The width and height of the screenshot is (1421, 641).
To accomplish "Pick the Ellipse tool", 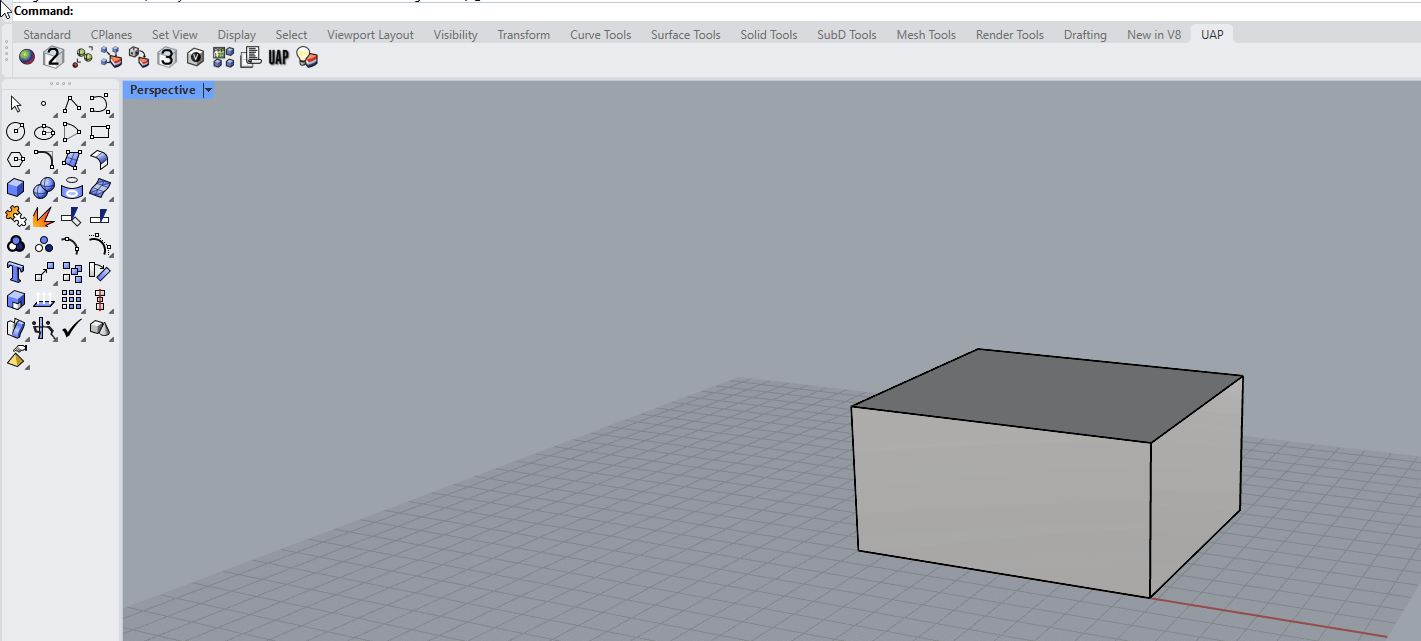I will (x=44, y=132).
